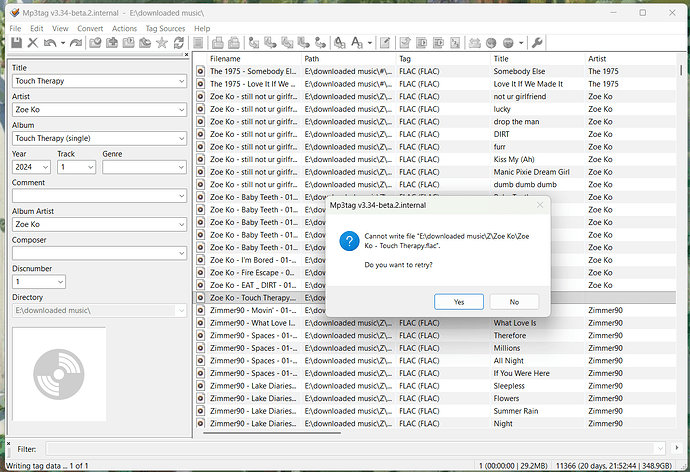Click the tag sources globe icon
The width and height of the screenshot is (690, 472).
(x=508, y=43)
